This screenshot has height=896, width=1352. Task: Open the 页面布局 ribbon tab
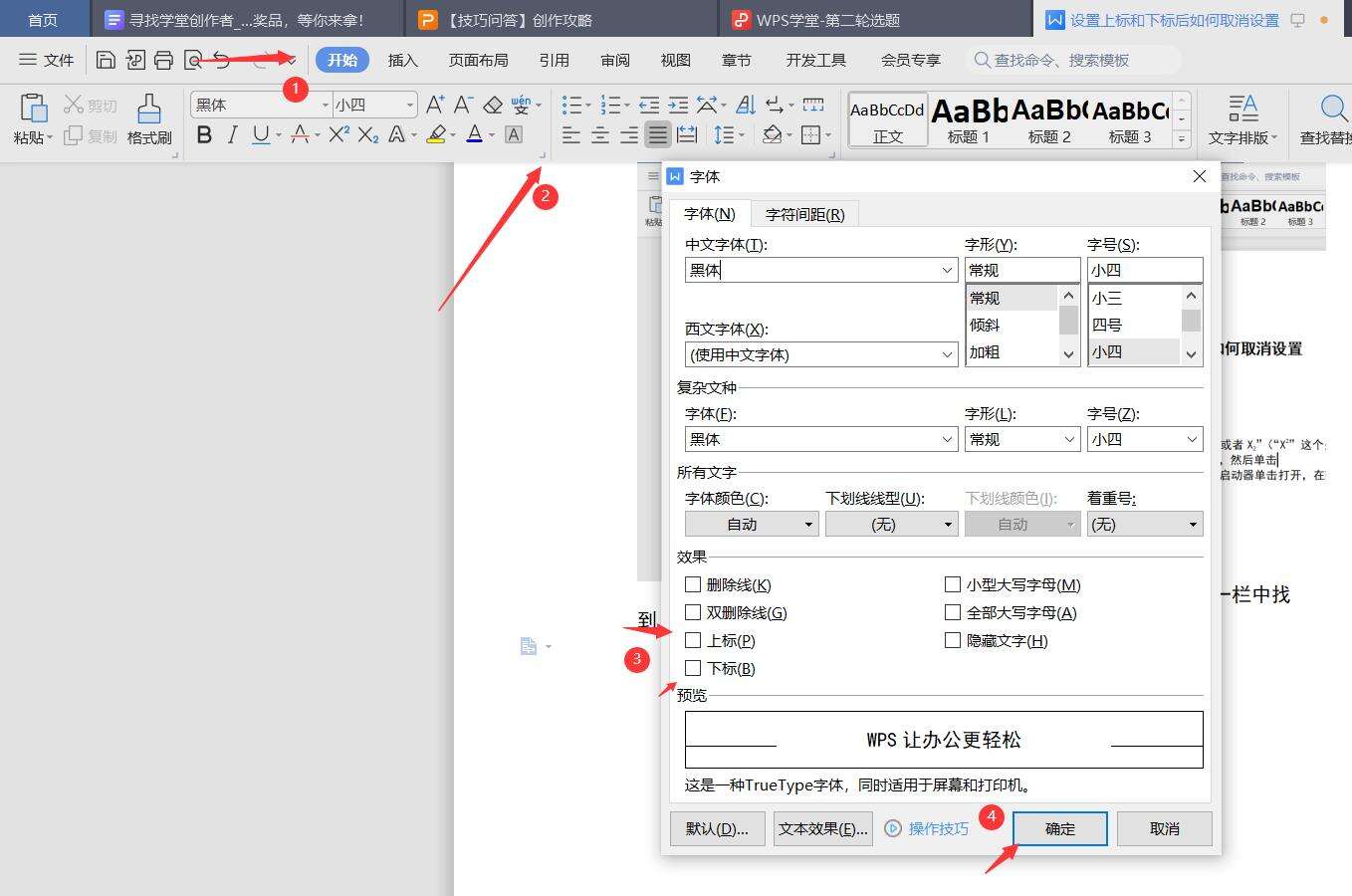coord(478,60)
